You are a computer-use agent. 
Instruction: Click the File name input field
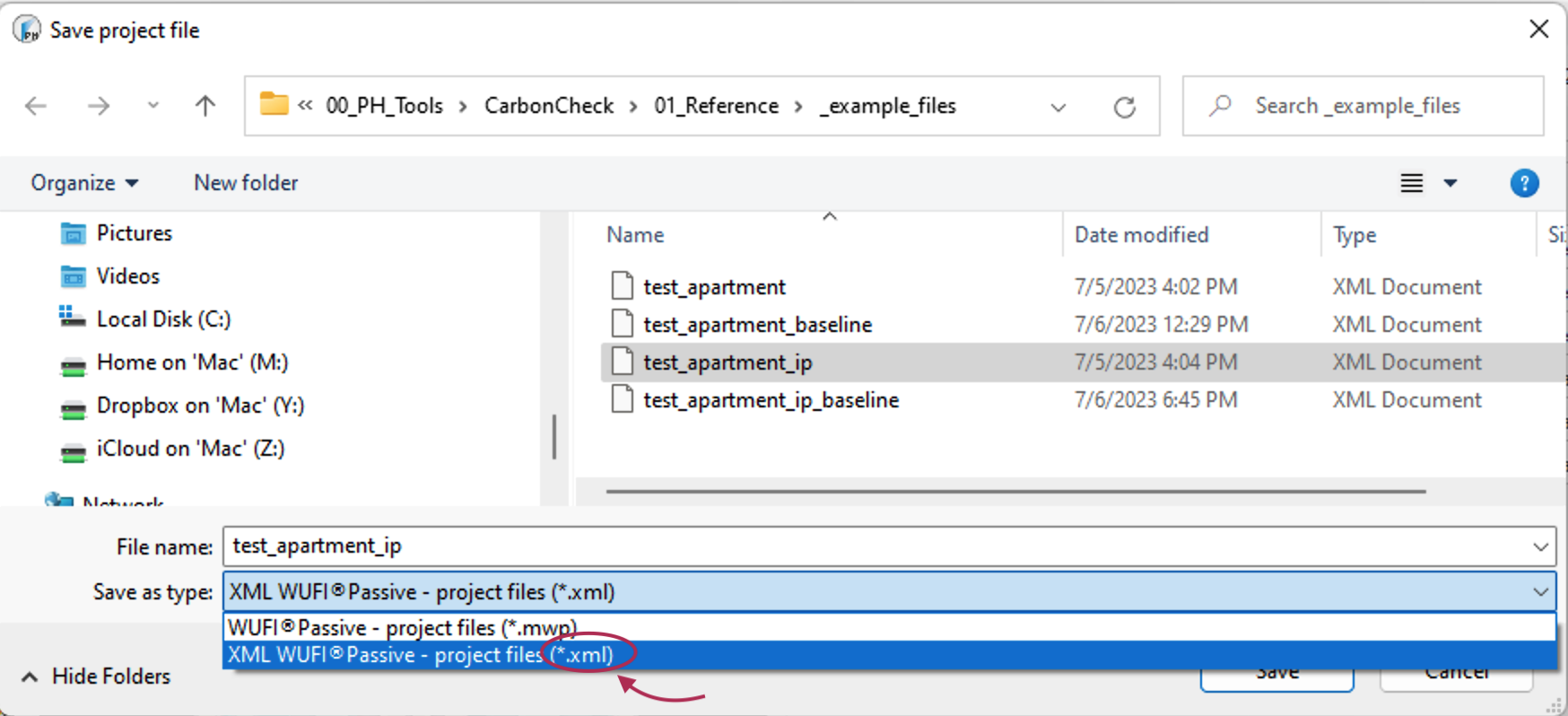pos(877,546)
